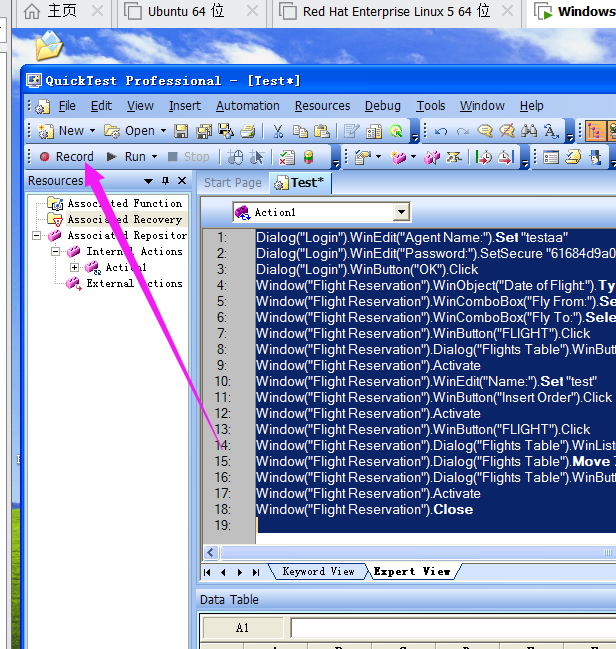Screen dimensions: 616x649
Task: Expand the Action1 tree node
Action: [x=75, y=268]
